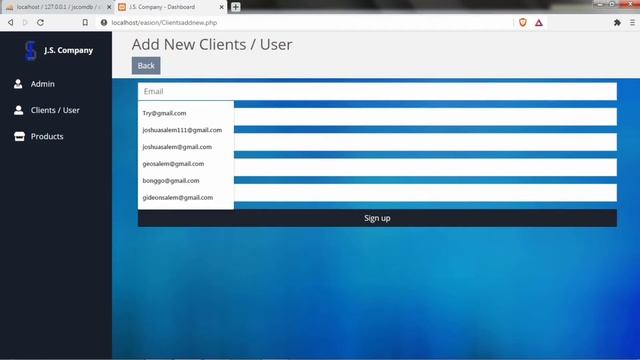Open Brave Shields lion icon

(x=522, y=22)
